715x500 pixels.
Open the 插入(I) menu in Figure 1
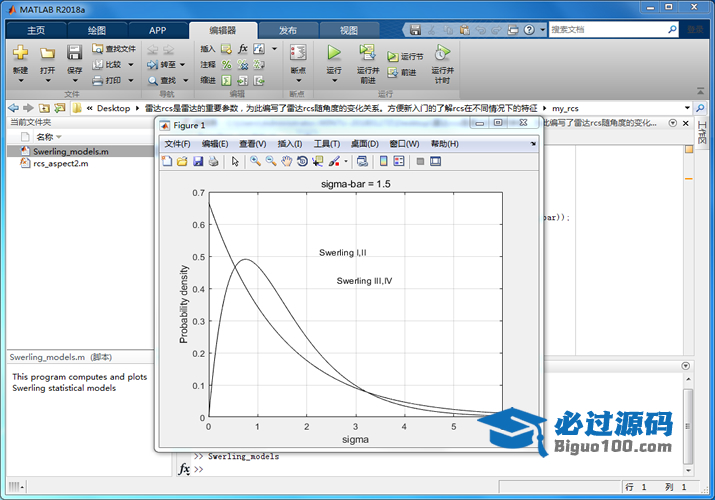click(290, 144)
